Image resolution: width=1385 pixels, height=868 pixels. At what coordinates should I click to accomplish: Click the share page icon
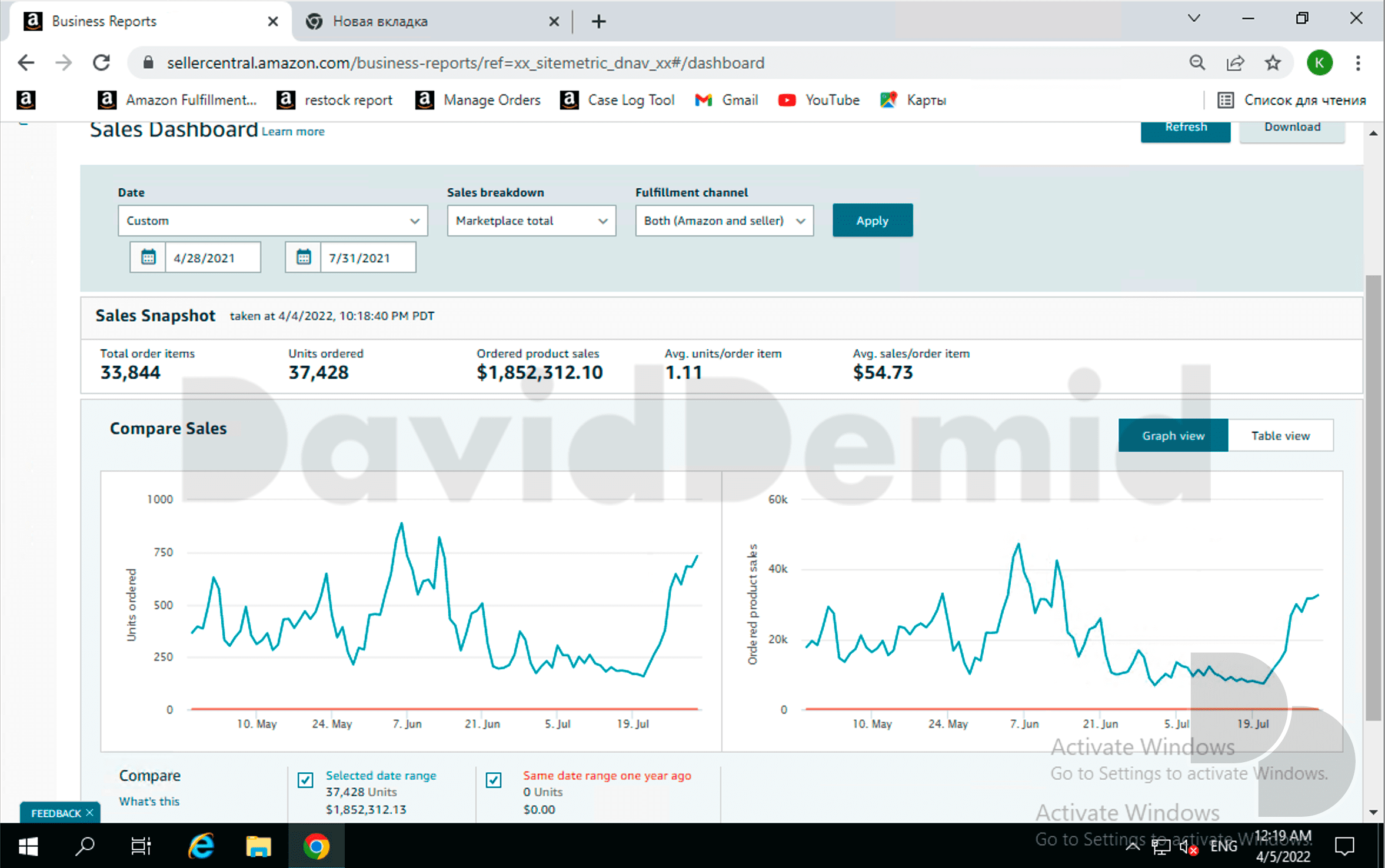pos(1235,63)
